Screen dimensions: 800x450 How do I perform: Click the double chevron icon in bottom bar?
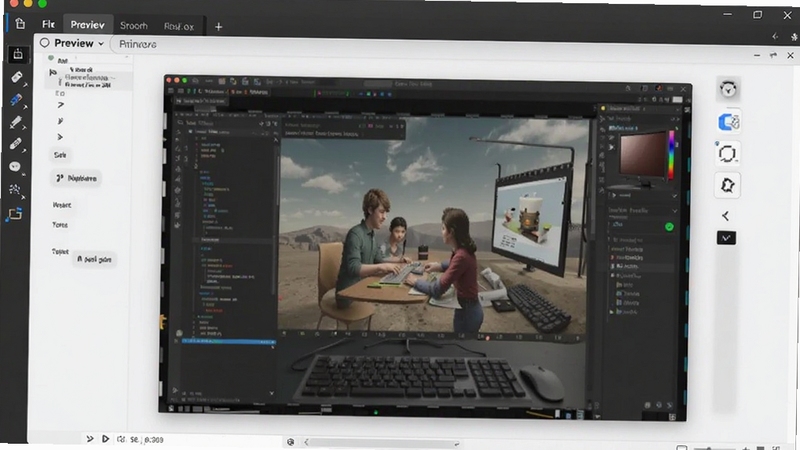point(90,439)
